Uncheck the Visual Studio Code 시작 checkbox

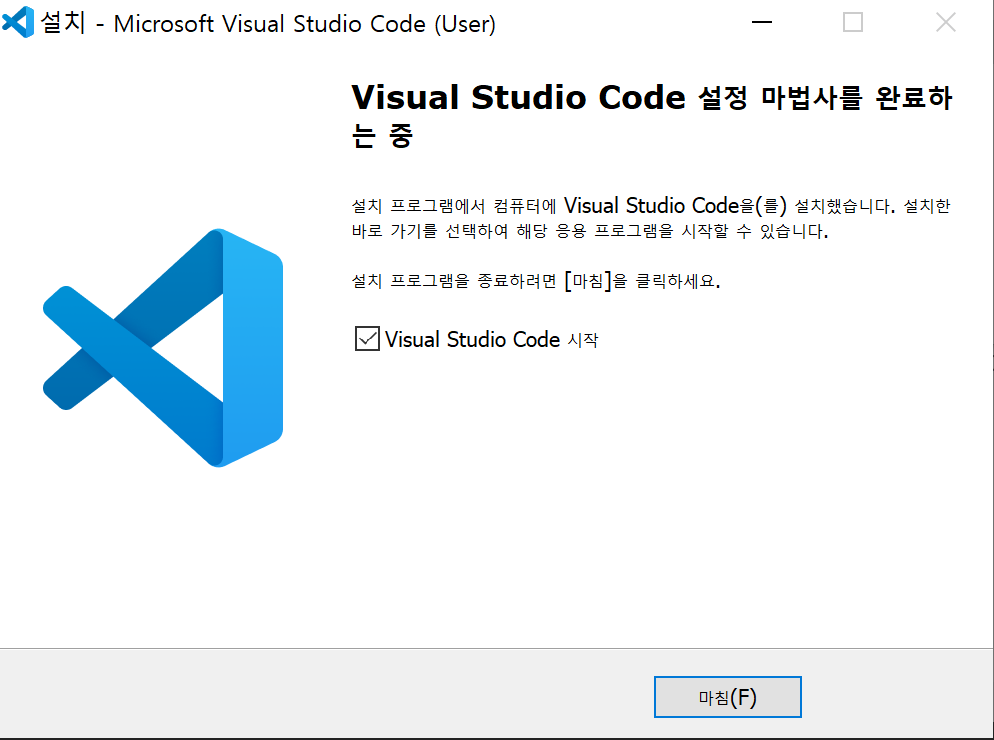[x=367, y=339]
